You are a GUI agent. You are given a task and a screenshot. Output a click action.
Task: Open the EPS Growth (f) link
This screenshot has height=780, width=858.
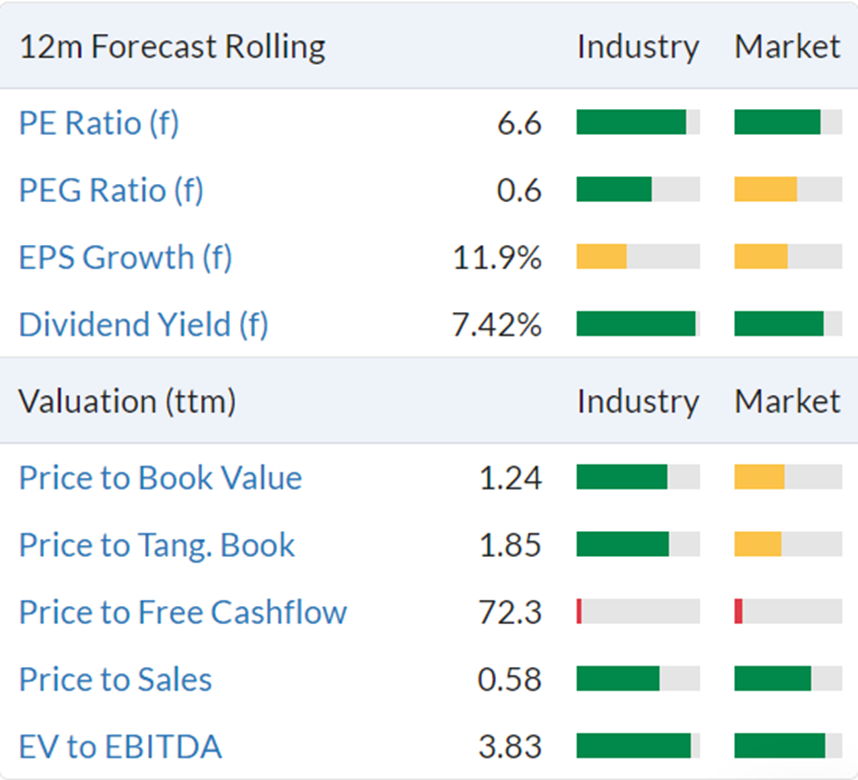pyautogui.click(x=126, y=258)
